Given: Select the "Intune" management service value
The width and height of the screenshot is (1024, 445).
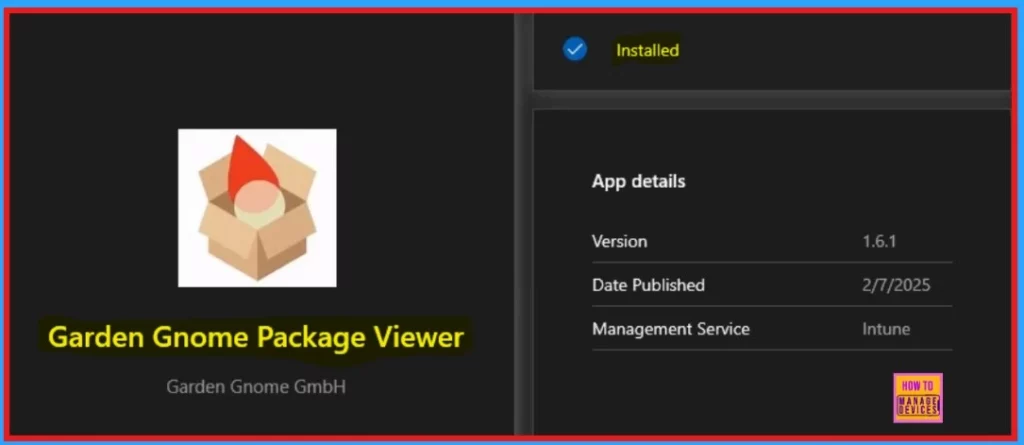Looking at the screenshot, I should click(x=886, y=329).
